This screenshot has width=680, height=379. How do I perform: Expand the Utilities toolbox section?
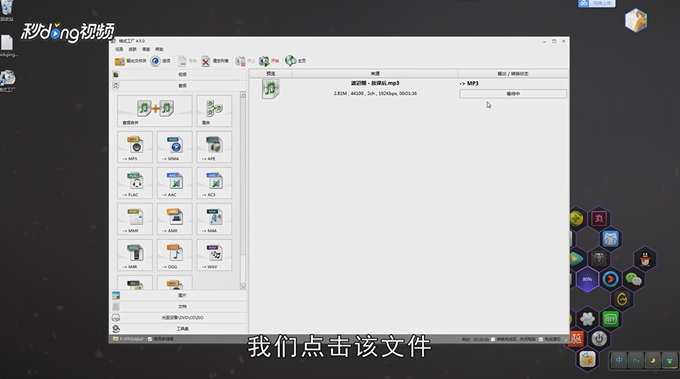click(x=179, y=329)
